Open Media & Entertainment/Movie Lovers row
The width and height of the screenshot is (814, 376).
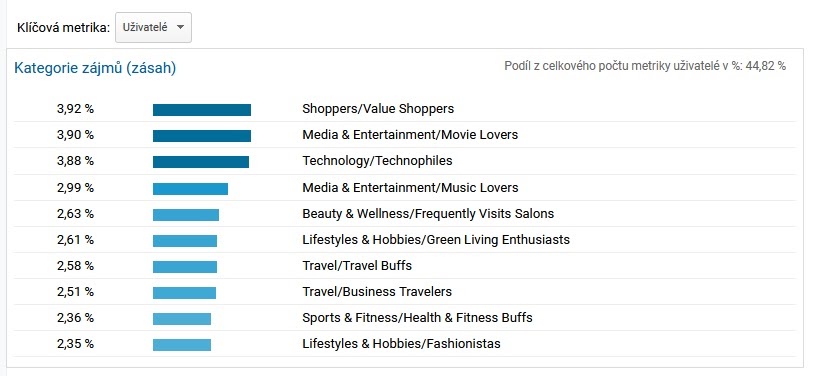coord(410,135)
